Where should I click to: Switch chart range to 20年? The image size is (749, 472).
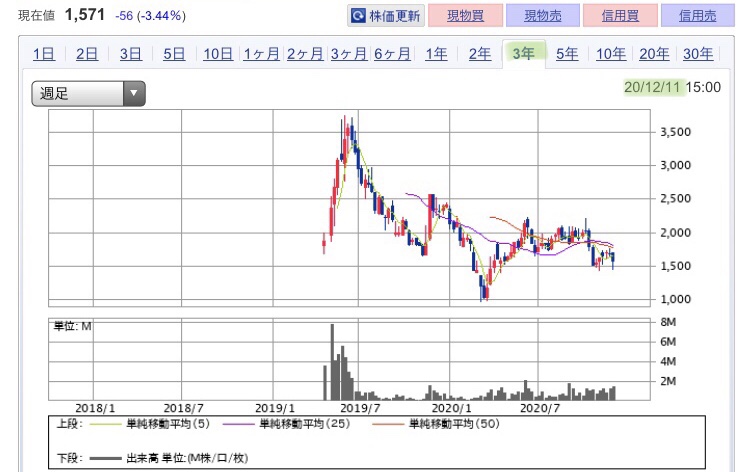tap(654, 54)
